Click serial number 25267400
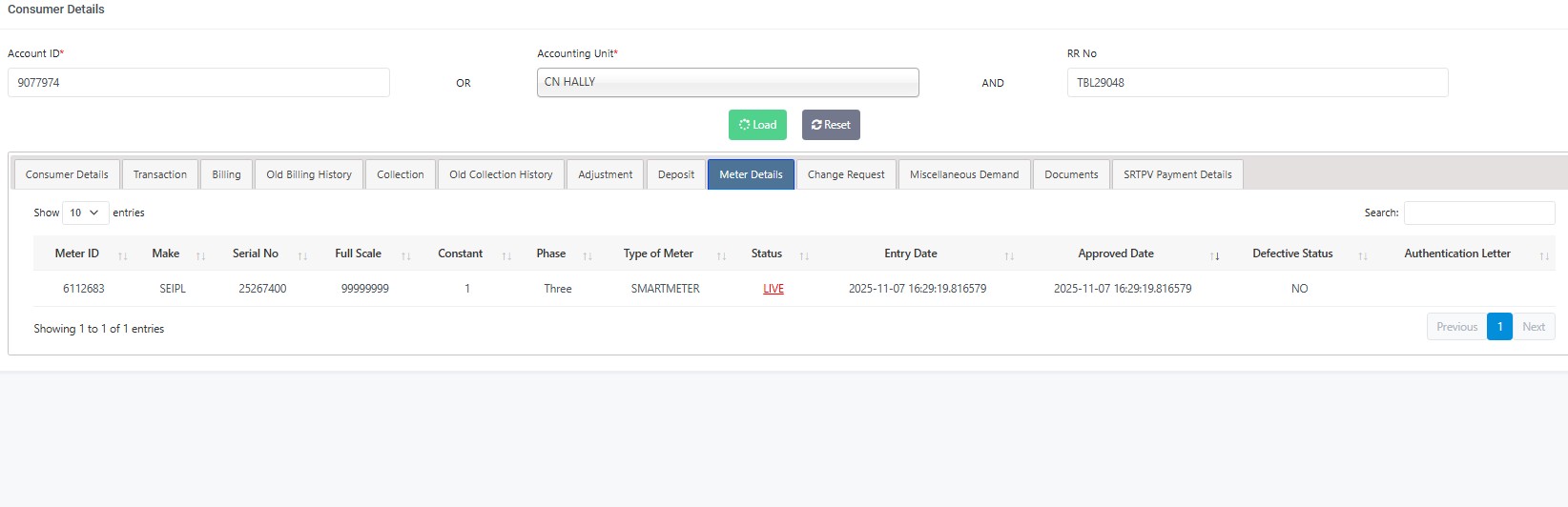Image resolution: width=1568 pixels, height=507 pixels. (262, 289)
